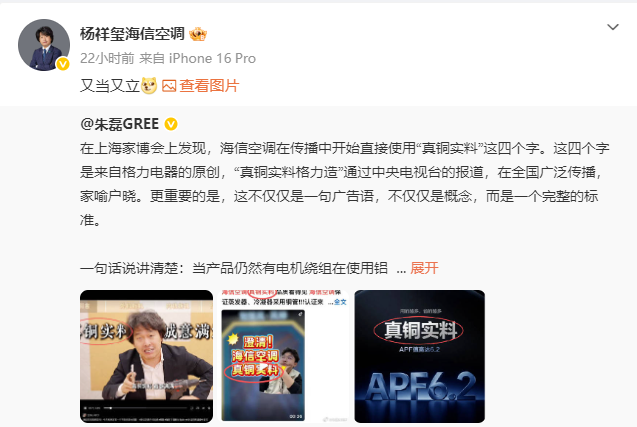The width and height of the screenshot is (637, 427).
Task: Open the APF6.2 真铜实料 poster thumbnail
Action: (419, 356)
